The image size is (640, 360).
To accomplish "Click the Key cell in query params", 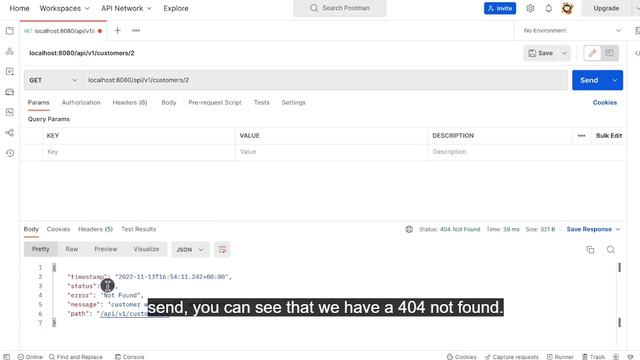I will tap(138, 152).
